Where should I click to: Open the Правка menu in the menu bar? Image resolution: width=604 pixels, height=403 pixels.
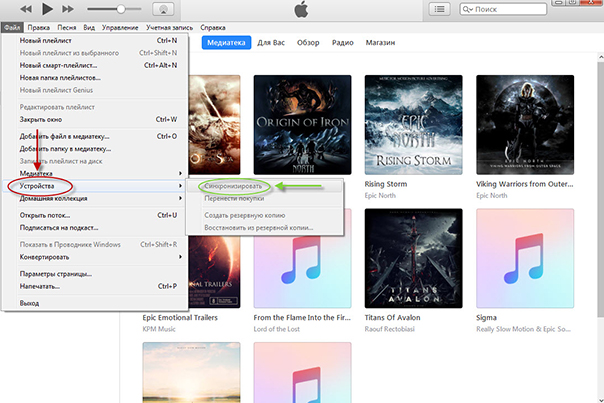click(40, 26)
